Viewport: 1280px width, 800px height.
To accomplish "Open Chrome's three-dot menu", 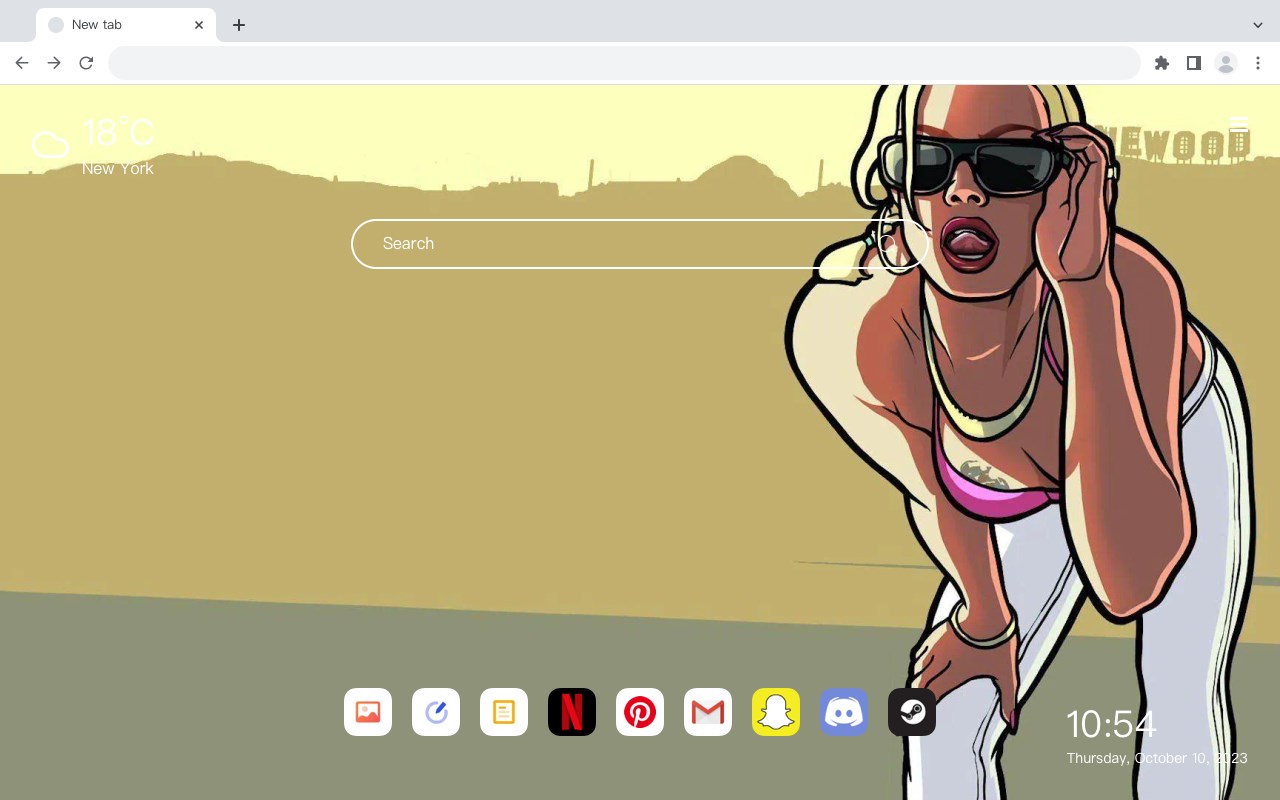I will [x=1258, y=63].
